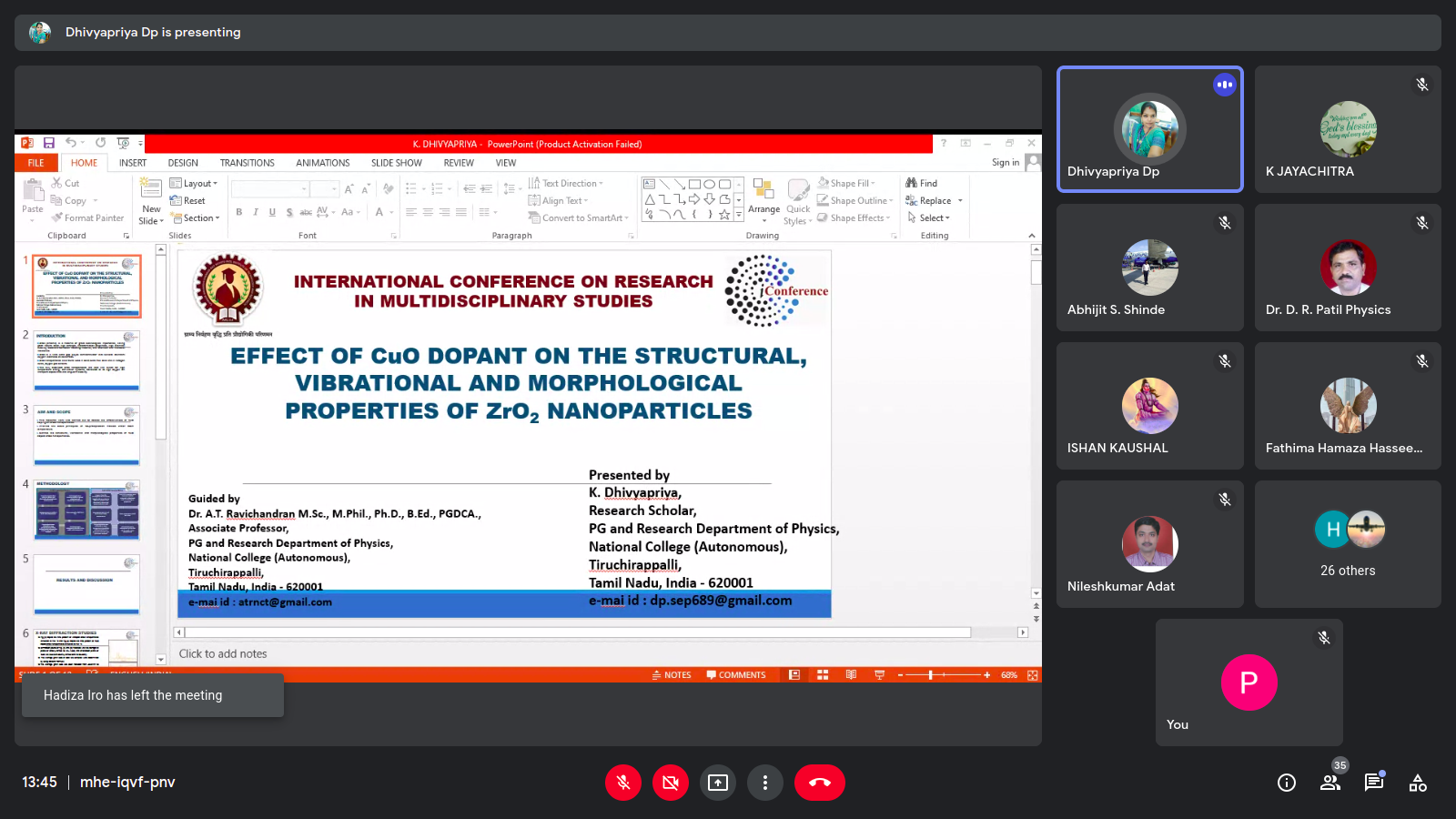This screenshot has width=1456, height=819.
Task: Expand the Align Text dropdown
Action: click(559, 200)
